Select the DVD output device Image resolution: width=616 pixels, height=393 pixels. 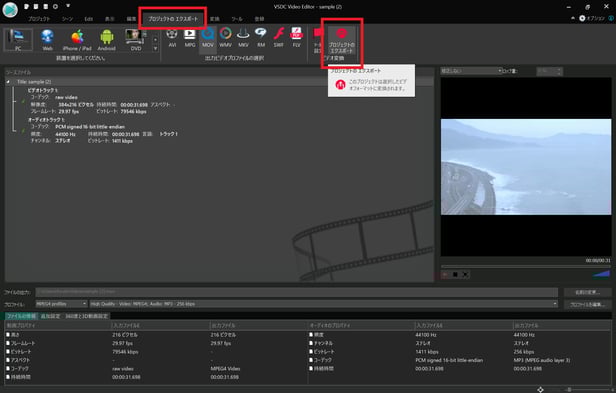(136, 39)
